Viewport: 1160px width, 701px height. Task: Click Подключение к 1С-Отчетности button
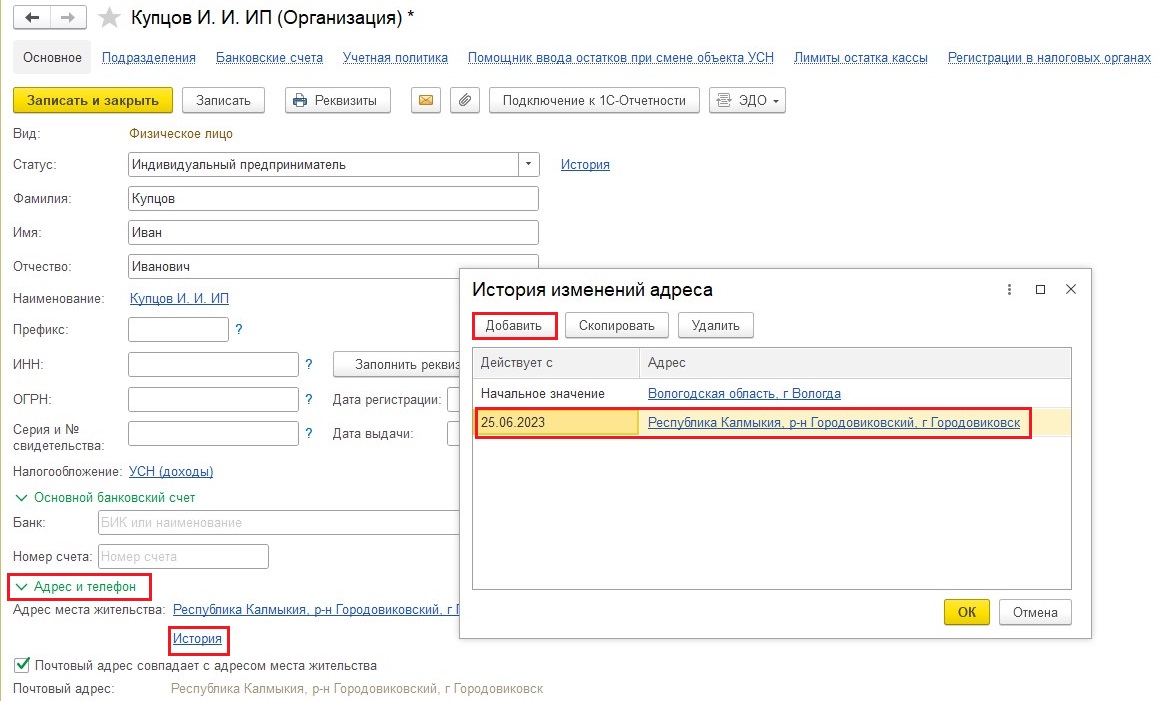594,101
